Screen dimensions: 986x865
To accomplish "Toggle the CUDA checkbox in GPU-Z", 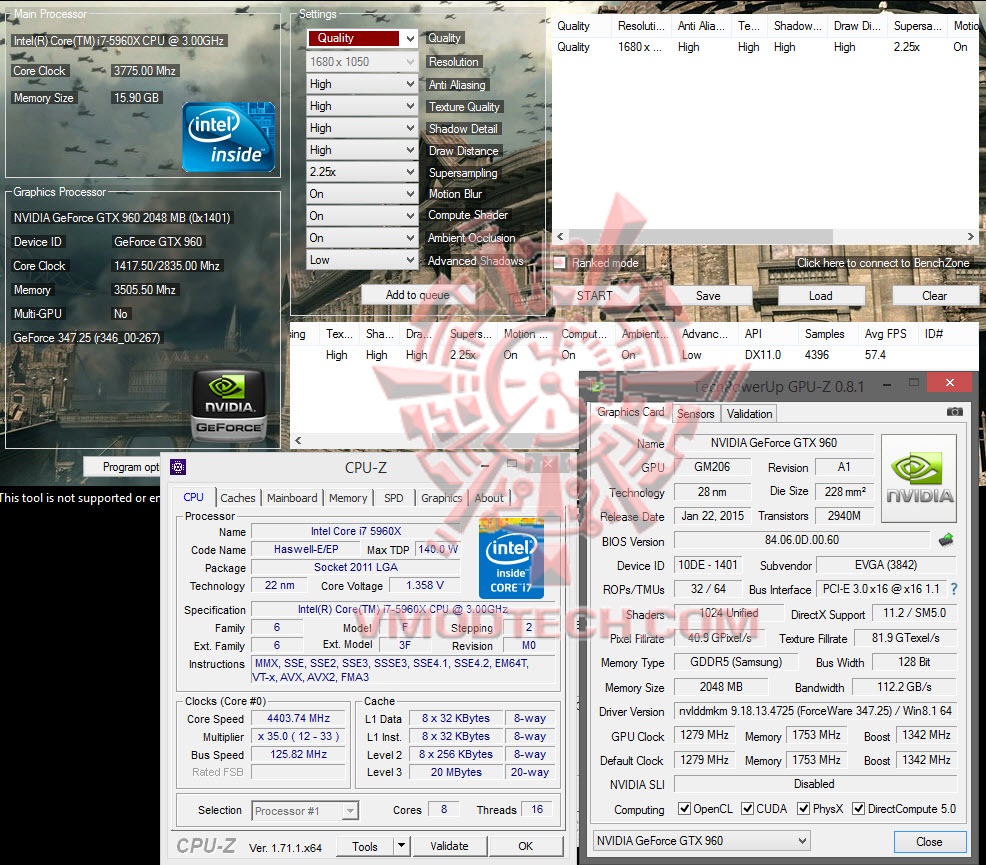I will coord(747,808).
